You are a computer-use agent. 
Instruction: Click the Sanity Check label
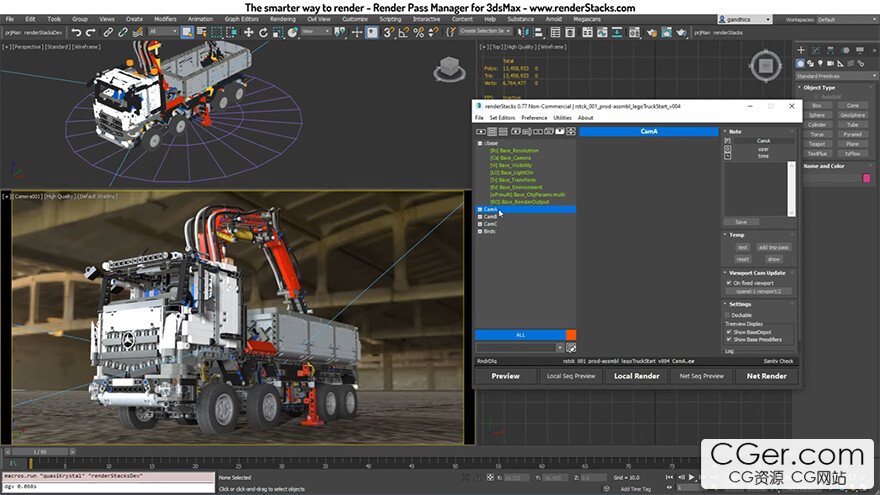click(778, 361)
